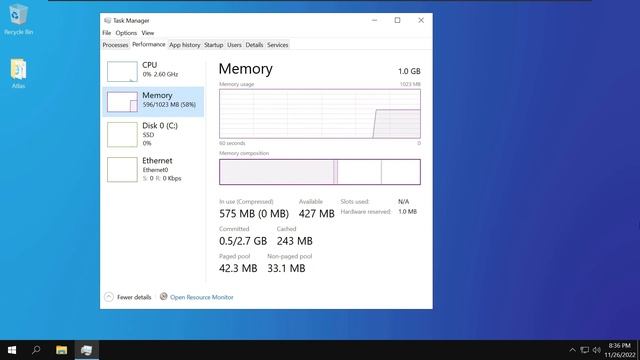Click the Disk 0 mini graph thumbnail
The image size is (640, 360).
[x=122, y=134]
